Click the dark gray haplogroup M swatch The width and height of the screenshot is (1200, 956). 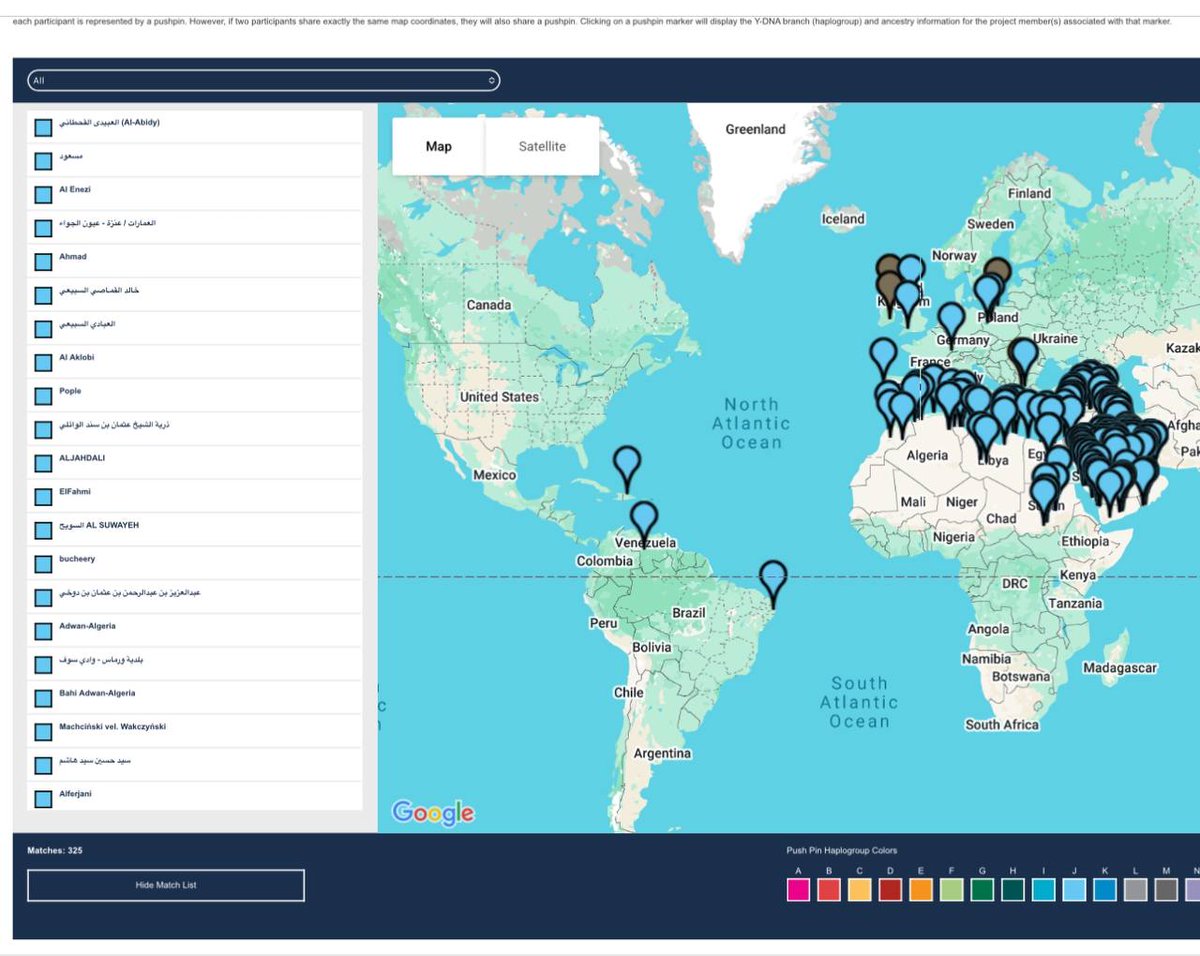pyautogui.click(x=1166, y=890)
